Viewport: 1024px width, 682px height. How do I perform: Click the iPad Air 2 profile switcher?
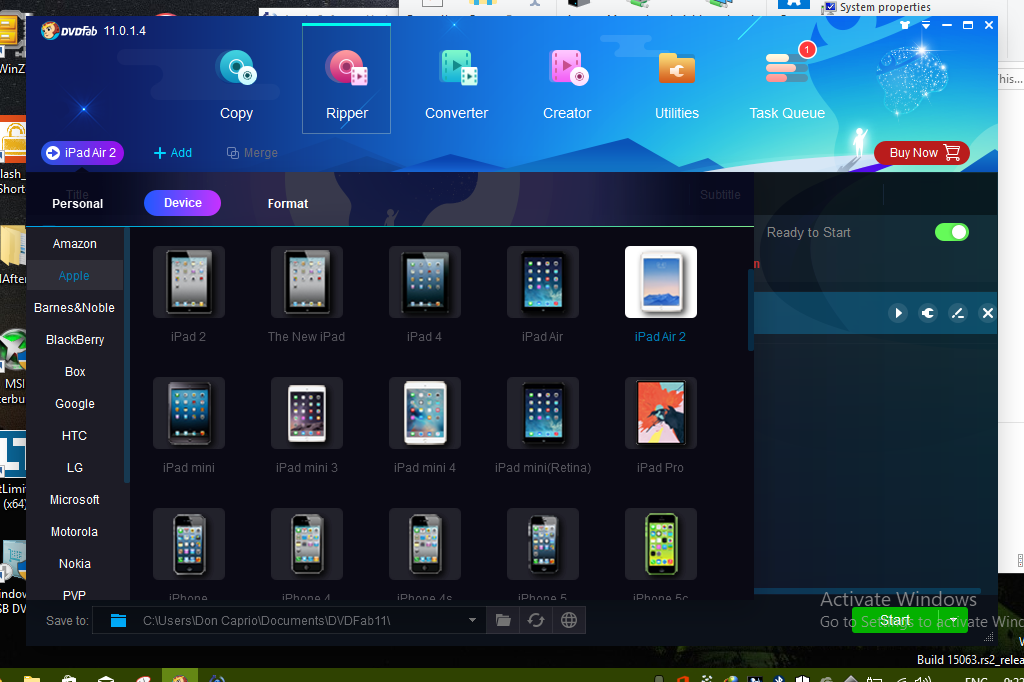[x=82, y=153]
